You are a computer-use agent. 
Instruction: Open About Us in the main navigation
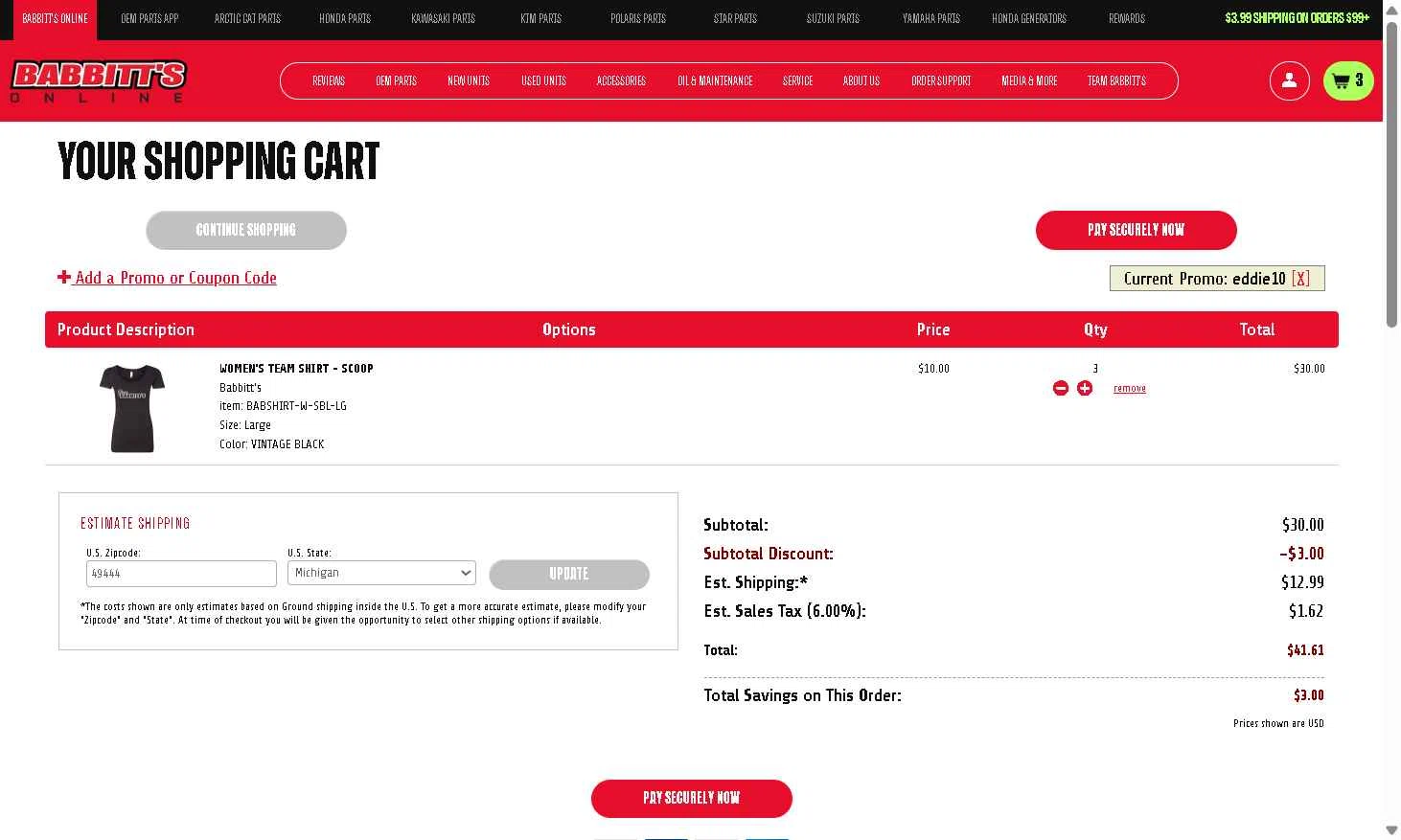861,80
